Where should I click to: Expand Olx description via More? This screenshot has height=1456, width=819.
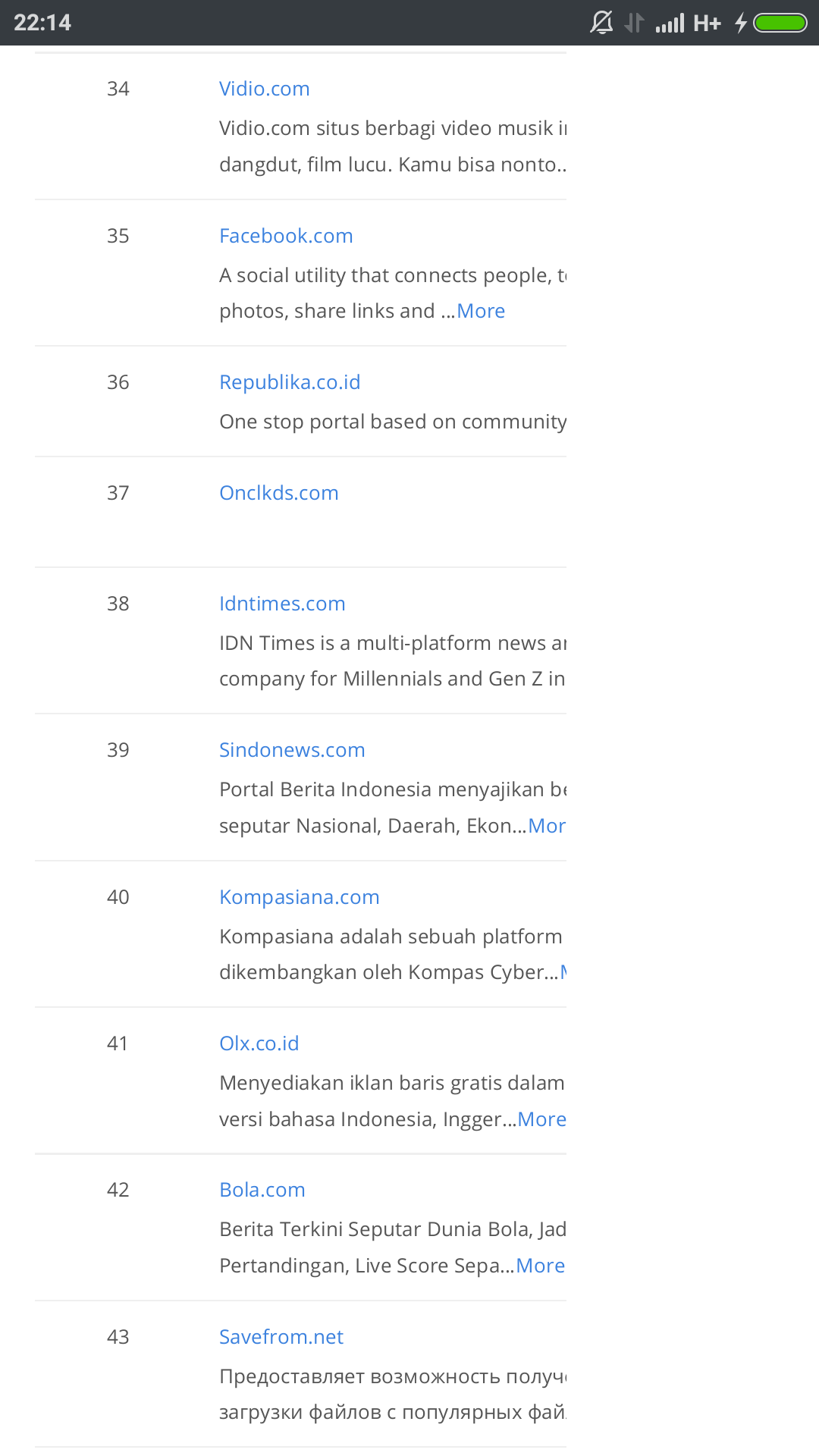click(541, 1119)
